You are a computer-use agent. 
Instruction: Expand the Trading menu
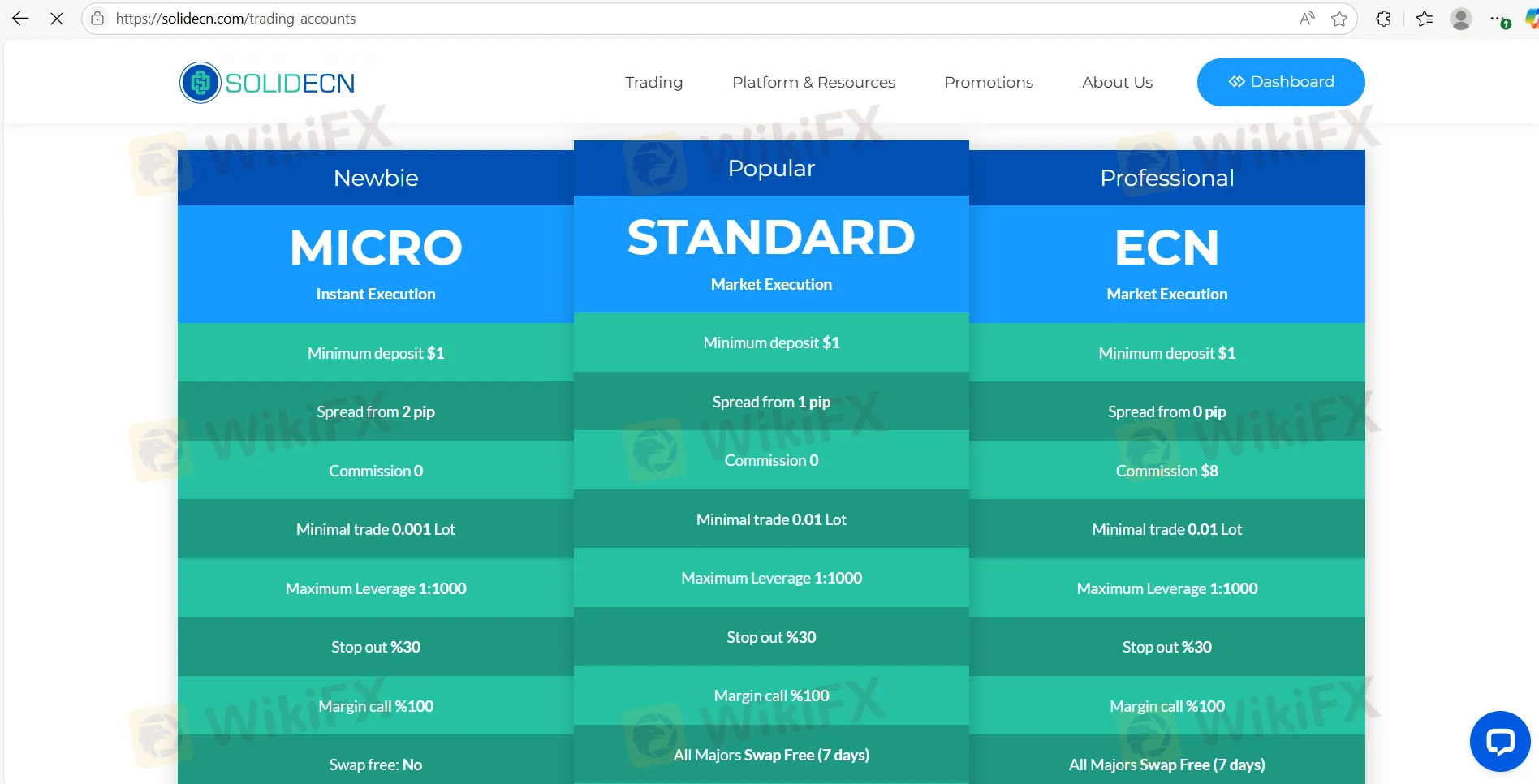[x=653, y=83]
